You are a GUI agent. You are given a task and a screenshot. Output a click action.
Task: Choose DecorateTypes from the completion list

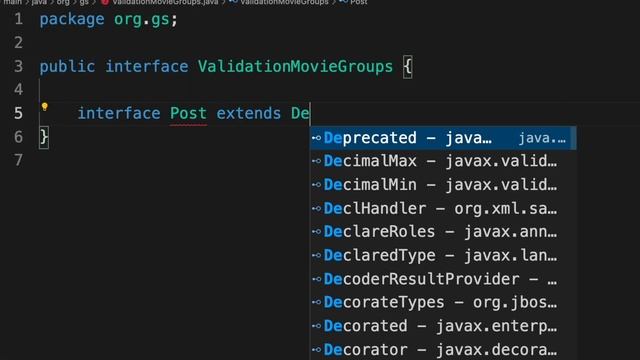click(x=443, y=302)
